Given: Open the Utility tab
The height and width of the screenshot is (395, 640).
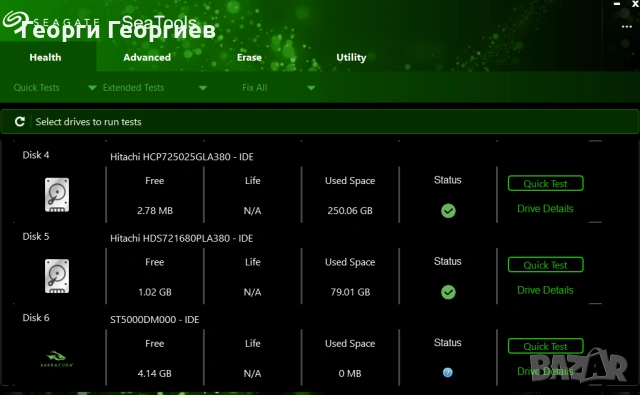Looking at the screenshot, I should click(x=351, y=58).
